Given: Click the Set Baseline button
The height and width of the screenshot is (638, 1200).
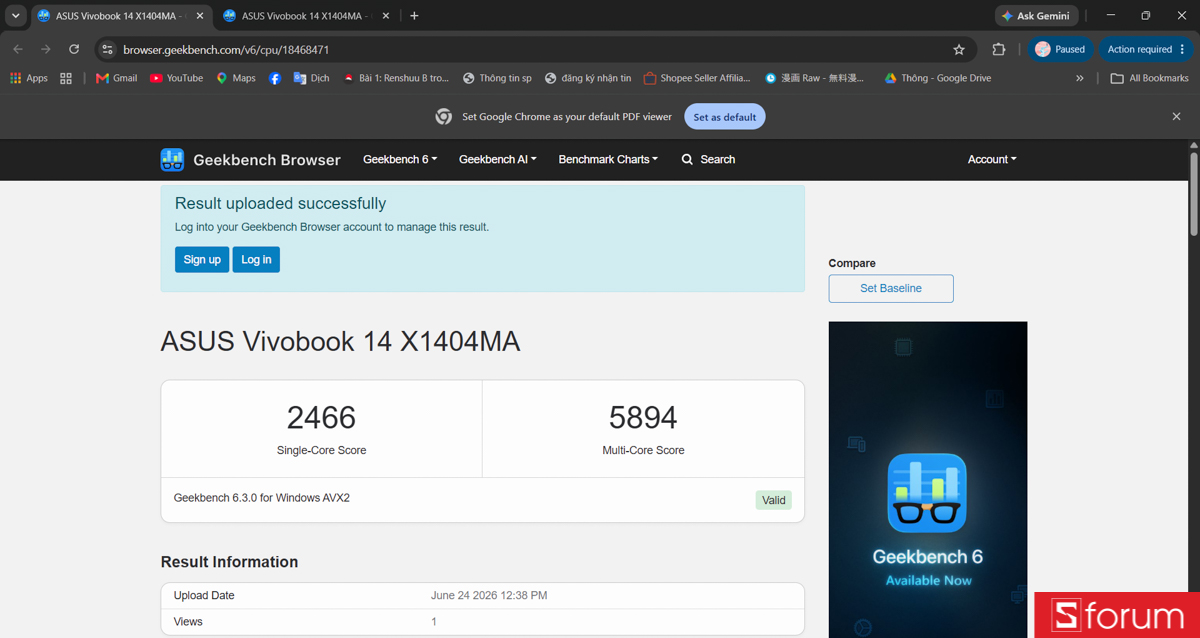Looking at the screenshot, I should pyautogui.click(x=891, y=288).
